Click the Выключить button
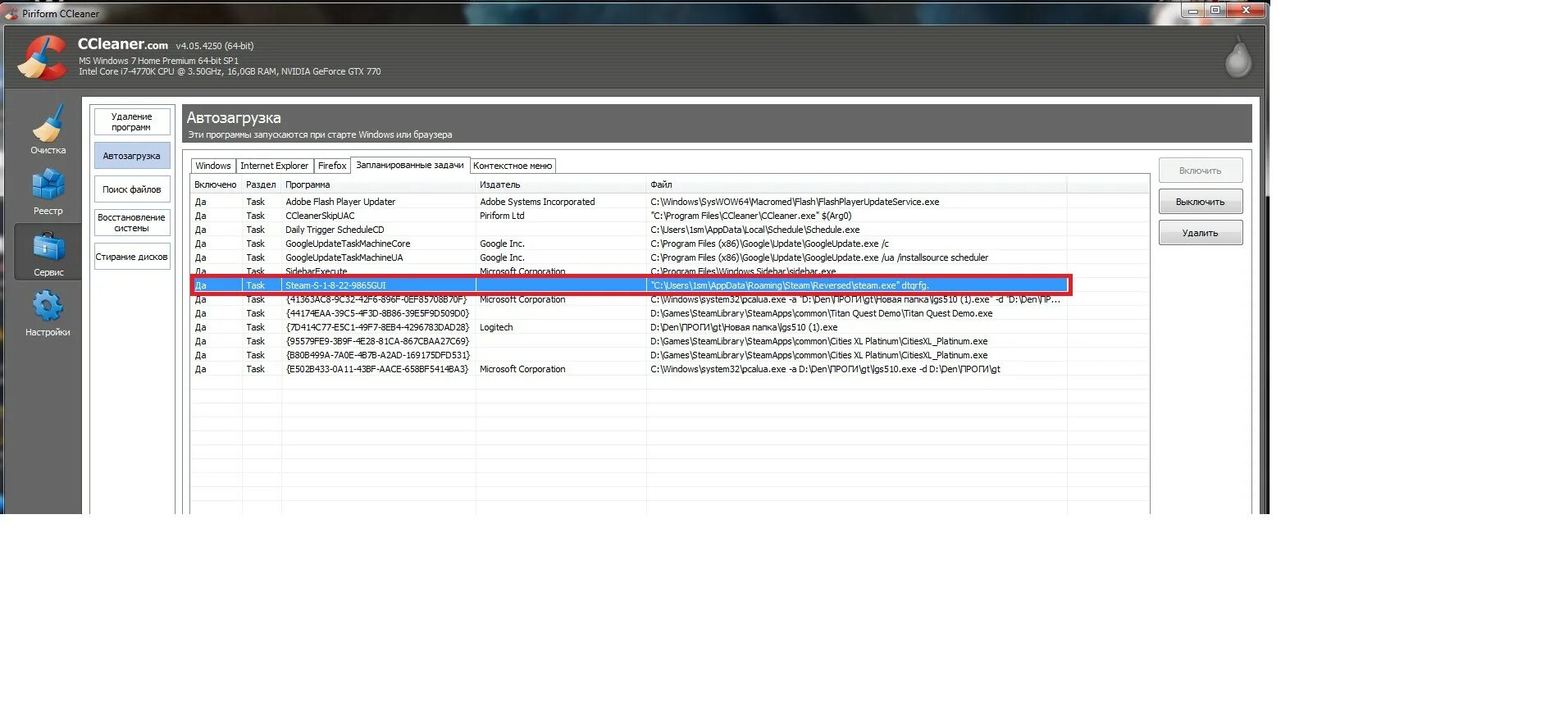The image size is (1568, 715). click(x=1201, y=202)
